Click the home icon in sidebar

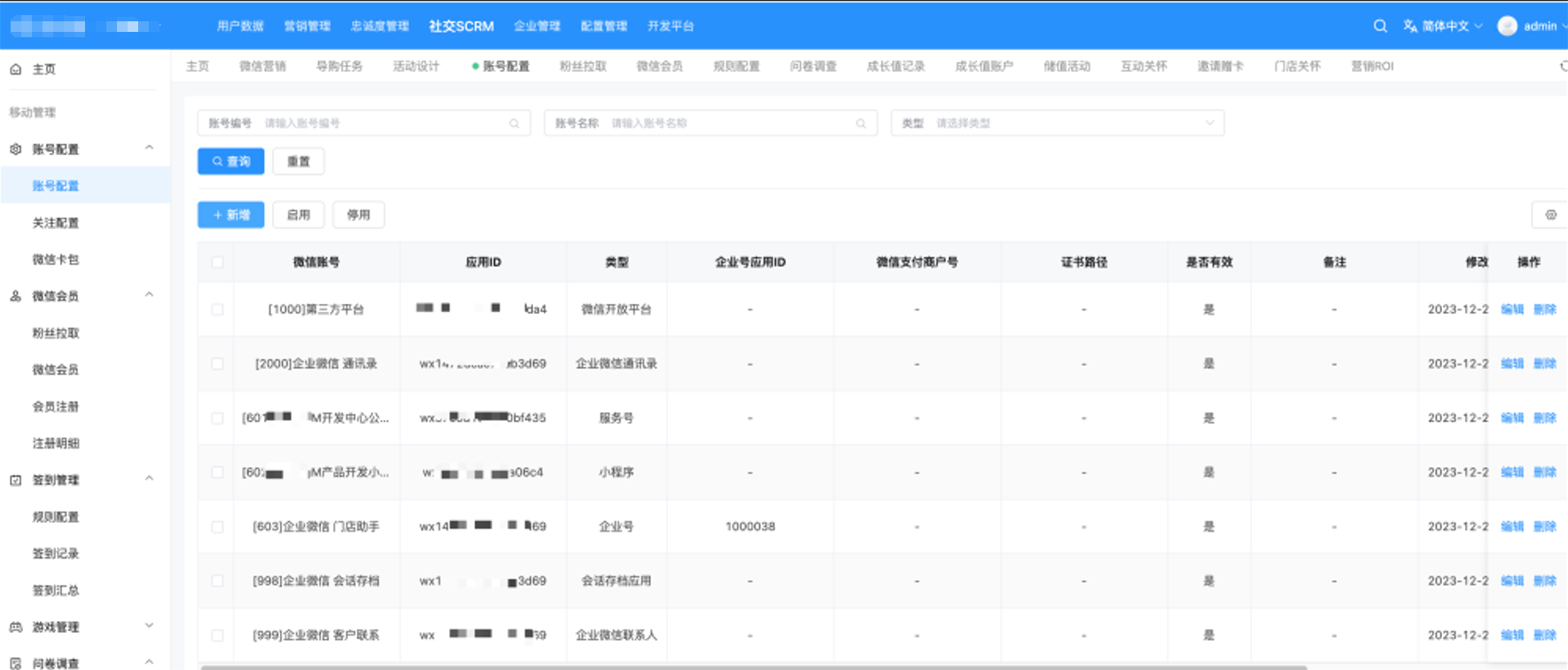(16, 69)
